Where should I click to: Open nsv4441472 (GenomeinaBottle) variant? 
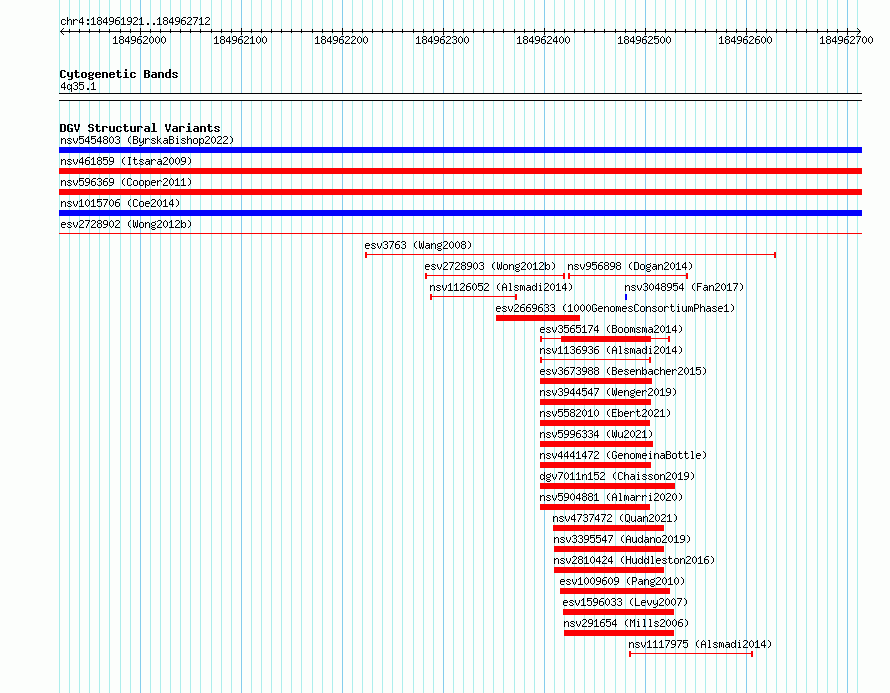[623, 455]
